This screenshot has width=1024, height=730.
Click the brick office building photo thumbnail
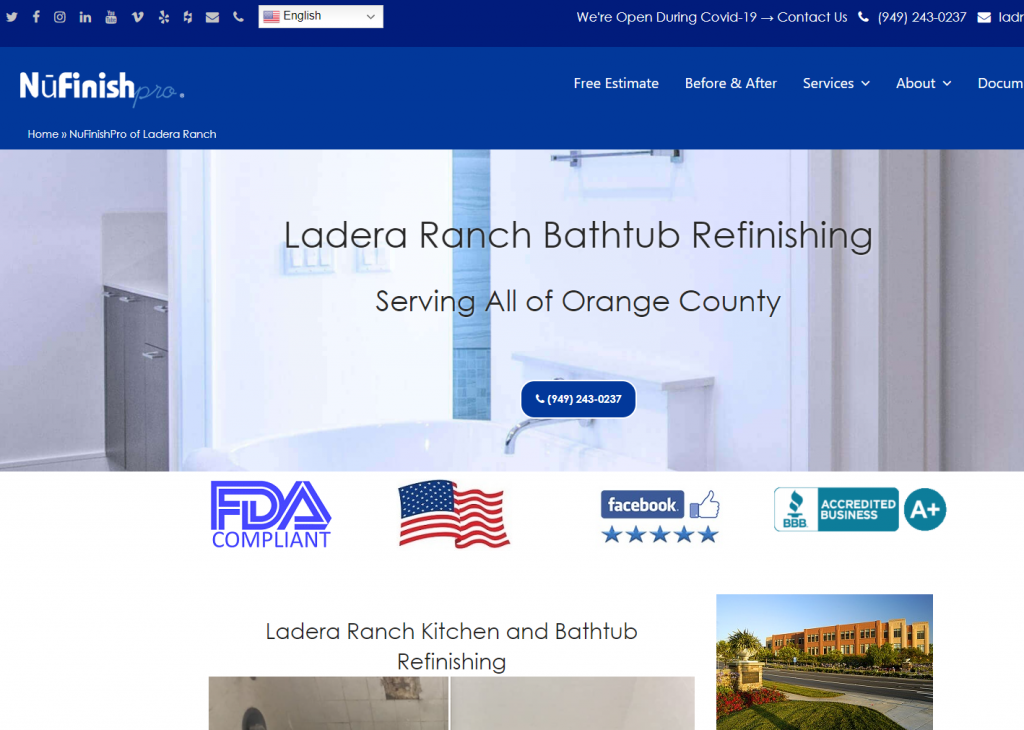pos(824,661)
